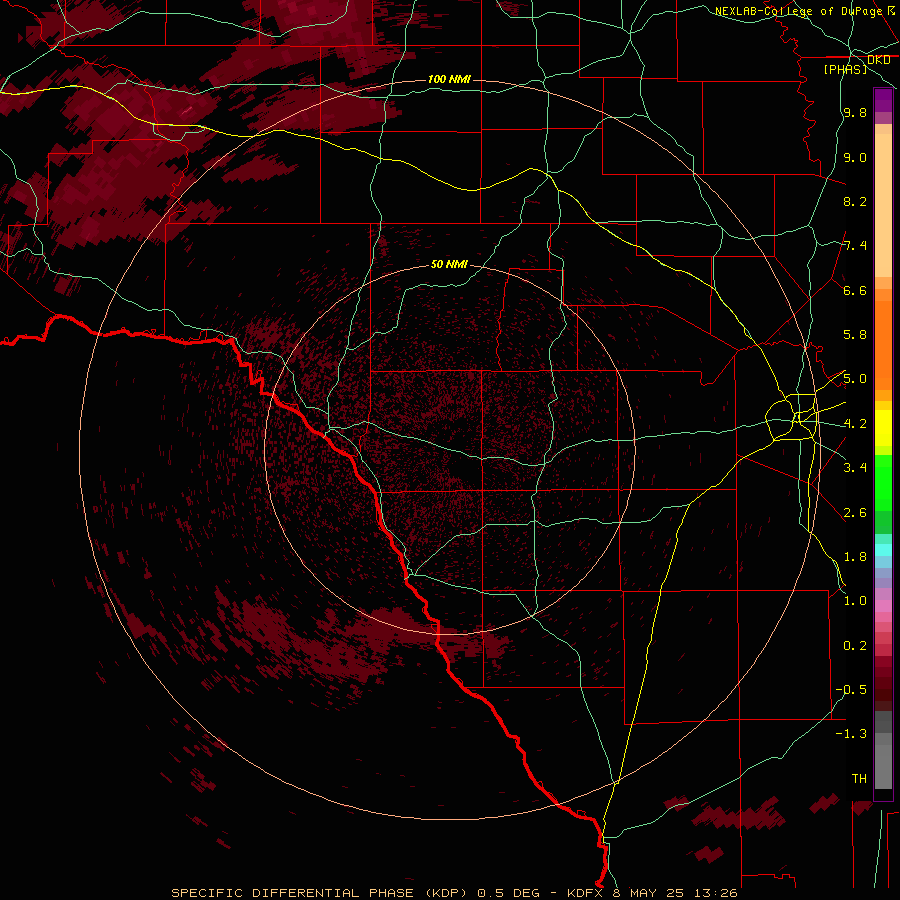Click the 8.2 value on the color scale
Viewport: 900px width, 900px height.
[855, 201]
